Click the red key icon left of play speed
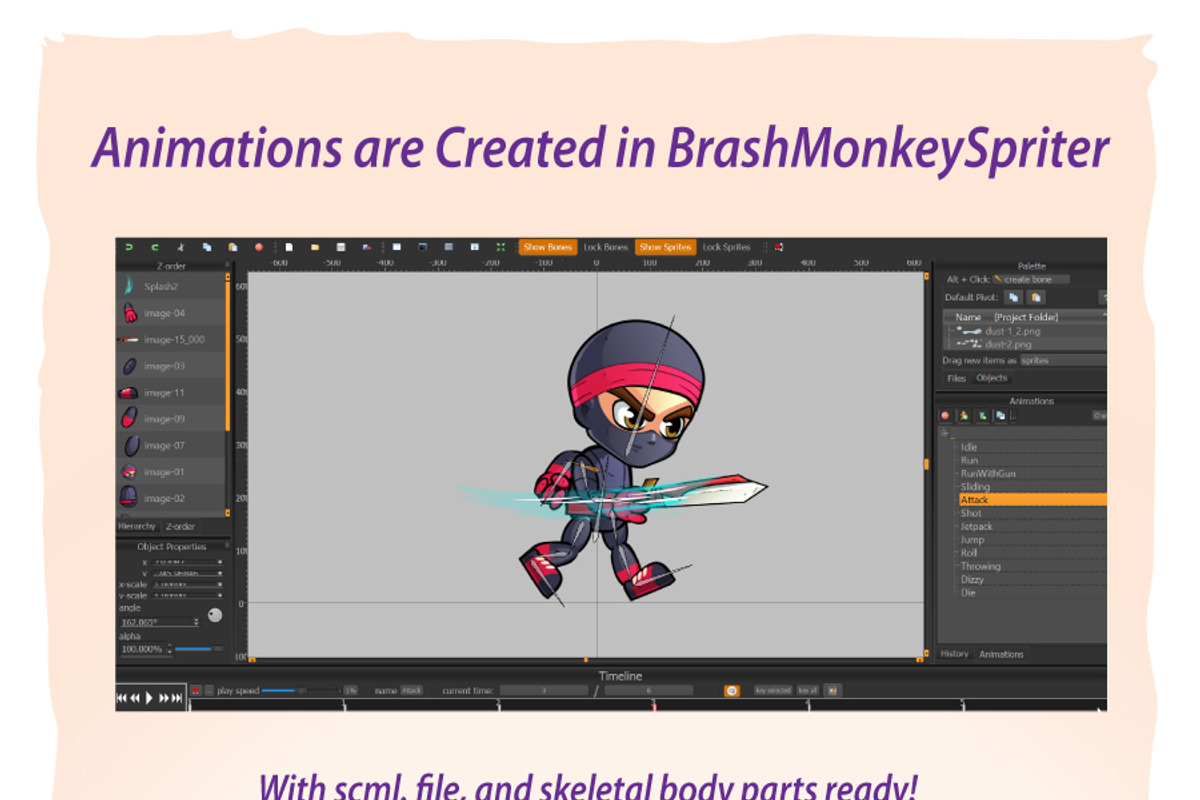 click(x=195, y=690)
